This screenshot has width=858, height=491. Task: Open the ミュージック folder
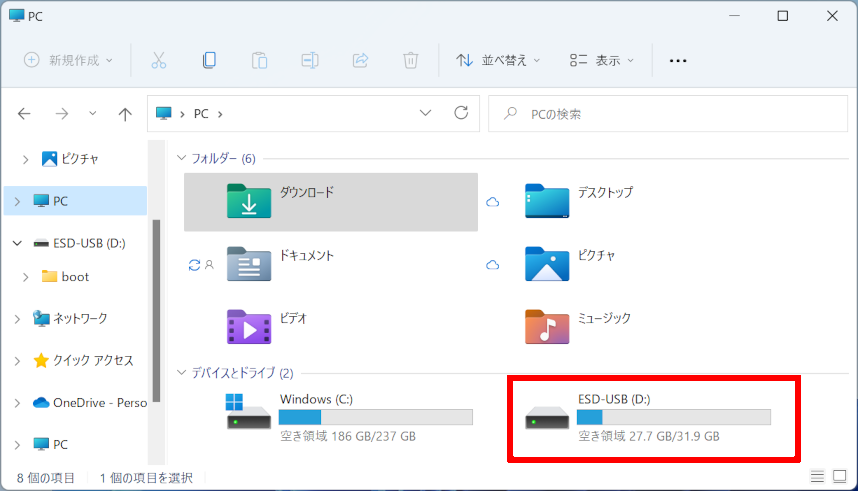click(x=603, y=327)
